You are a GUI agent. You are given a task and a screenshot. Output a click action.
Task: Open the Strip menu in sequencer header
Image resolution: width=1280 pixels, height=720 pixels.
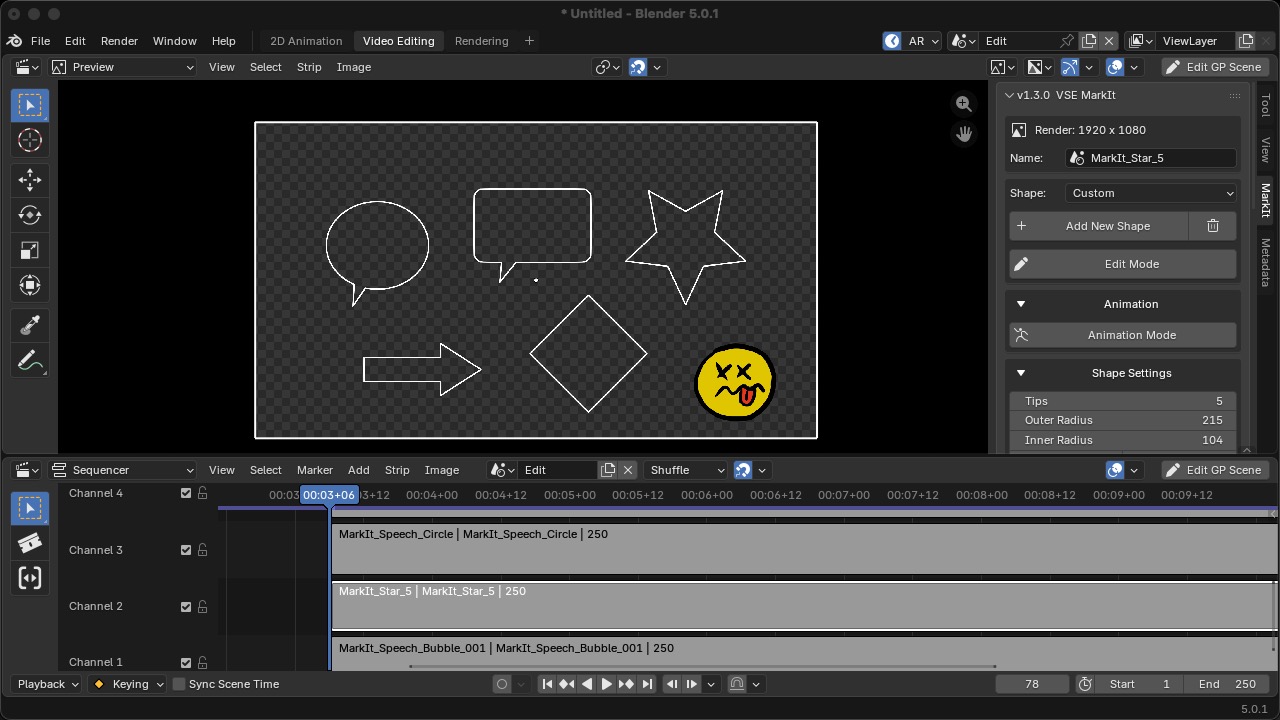click(x=397, y=470)
